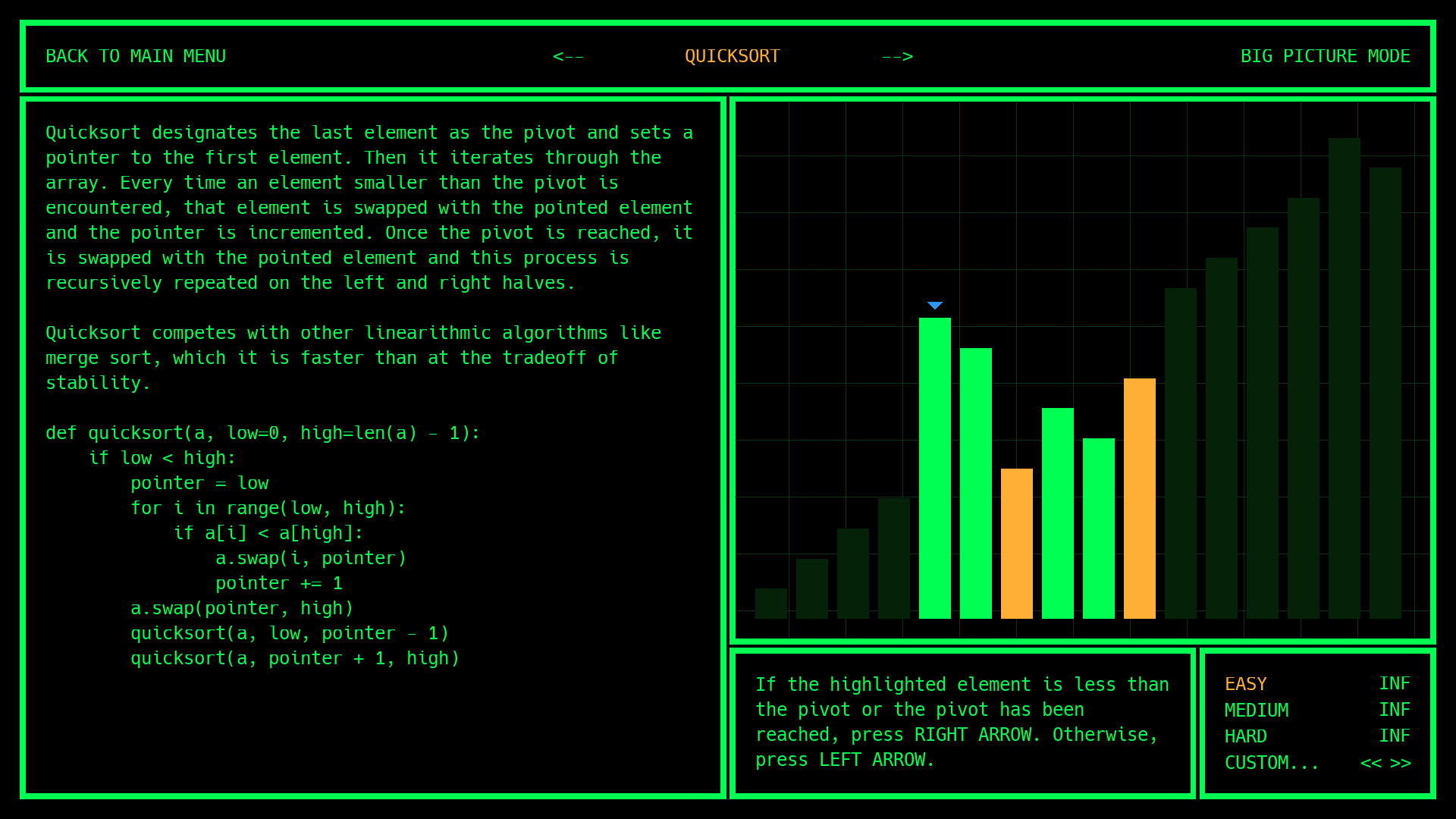Click the tallest highlighted green bar

coord(934,468)
